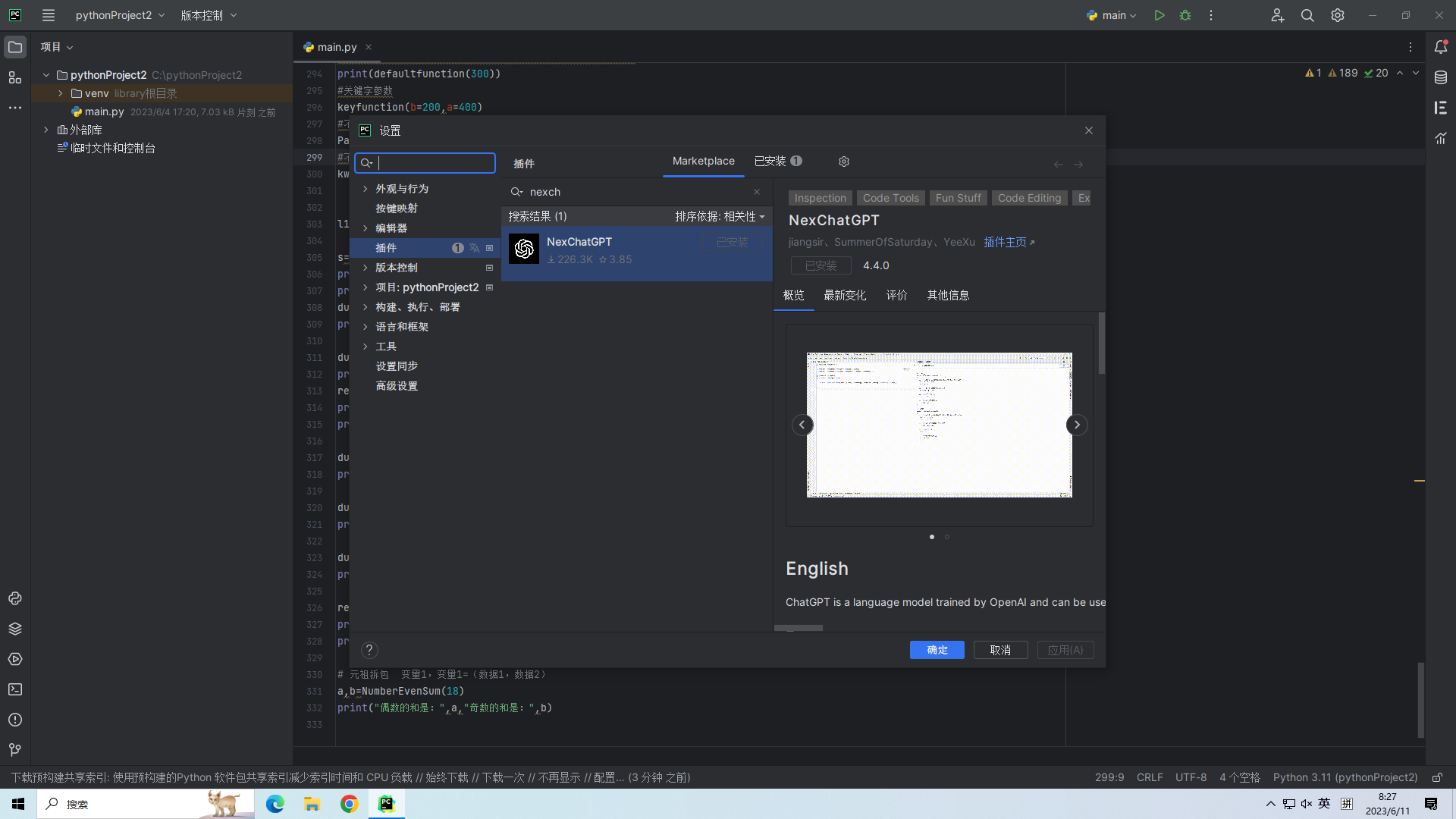
Task: Click the Debug bug icon
Action: [1185, 15]
